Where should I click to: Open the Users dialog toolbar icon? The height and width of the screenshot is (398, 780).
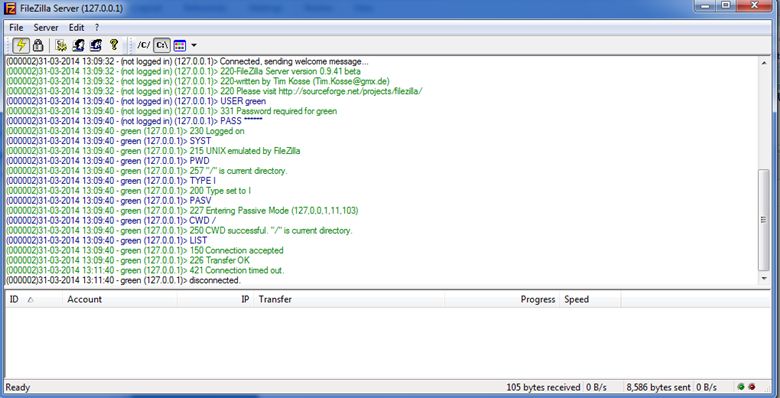[x=78, y=45]
